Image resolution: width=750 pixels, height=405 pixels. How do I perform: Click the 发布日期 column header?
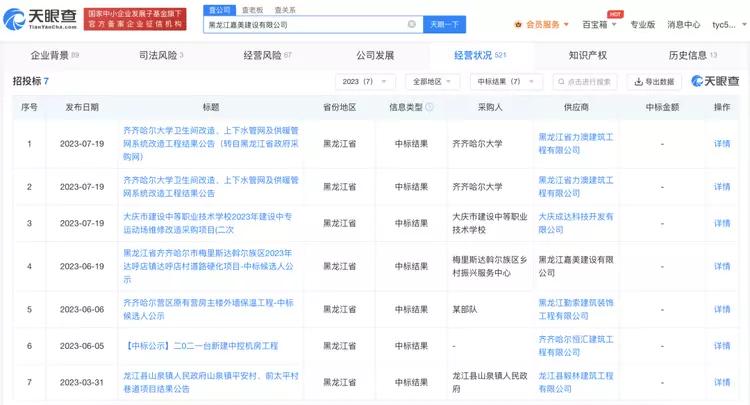tap(82, 107)
